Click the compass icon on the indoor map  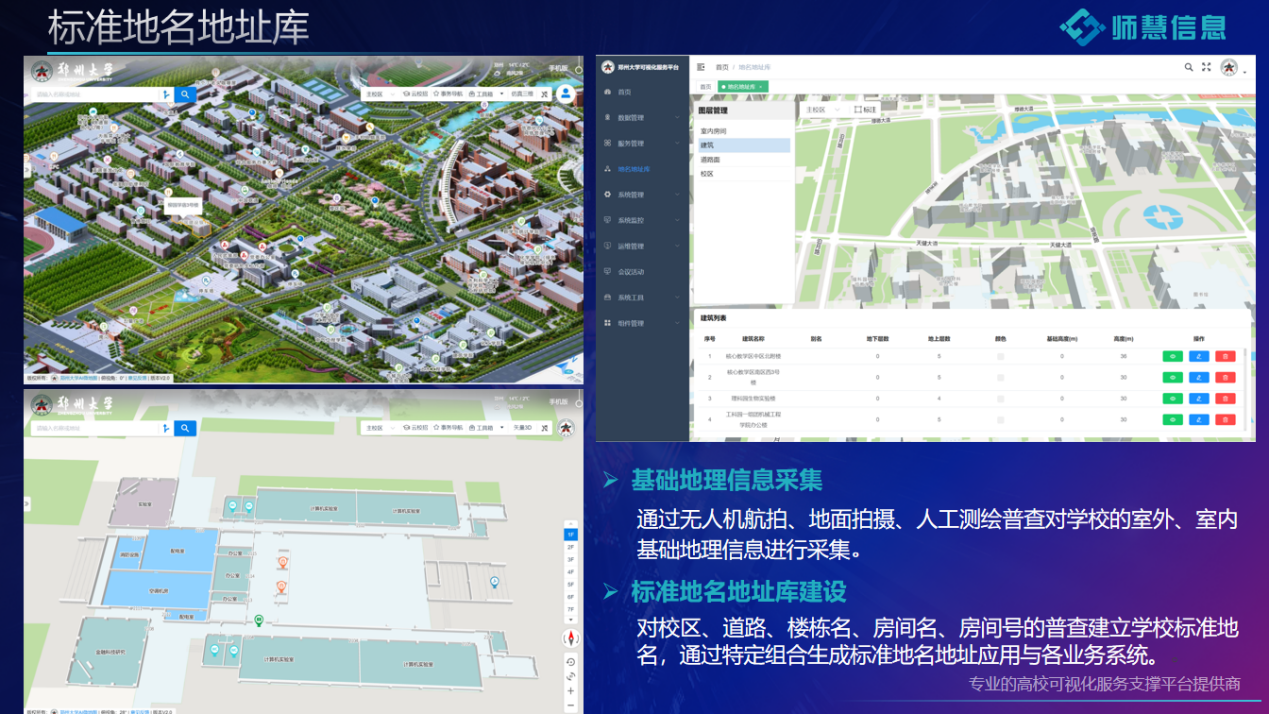coord(570,638)
